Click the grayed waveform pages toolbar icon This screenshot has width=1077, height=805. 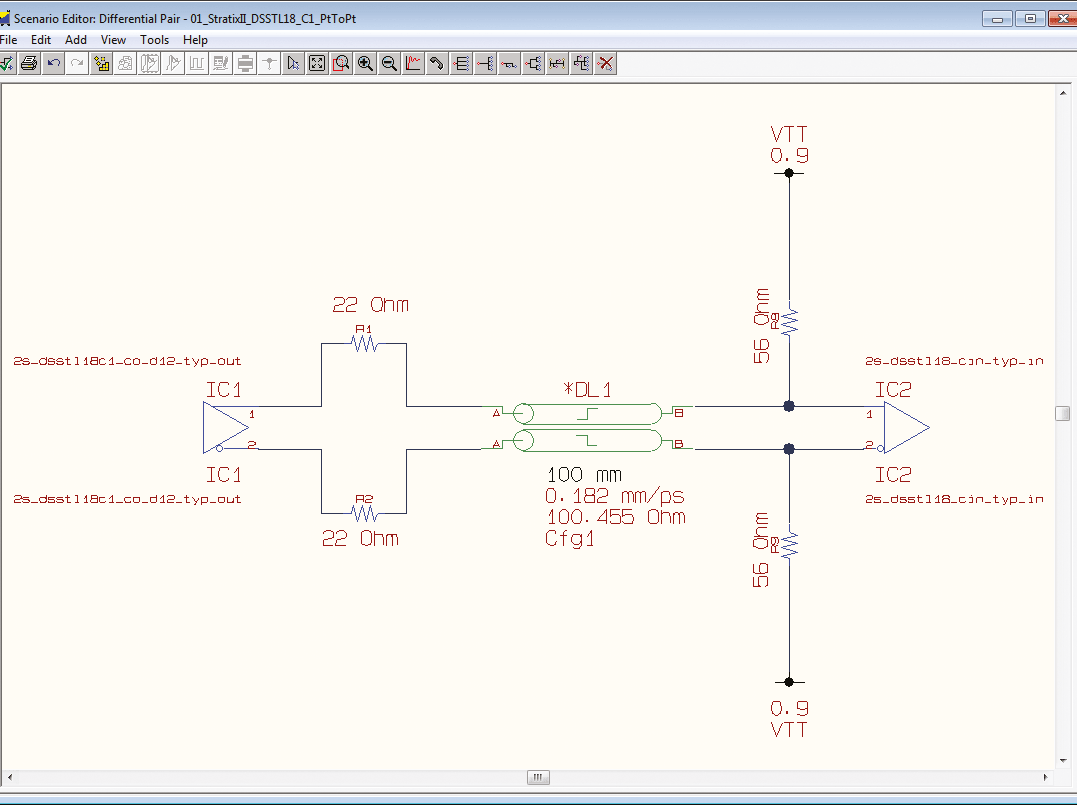[x=149, y=64]
